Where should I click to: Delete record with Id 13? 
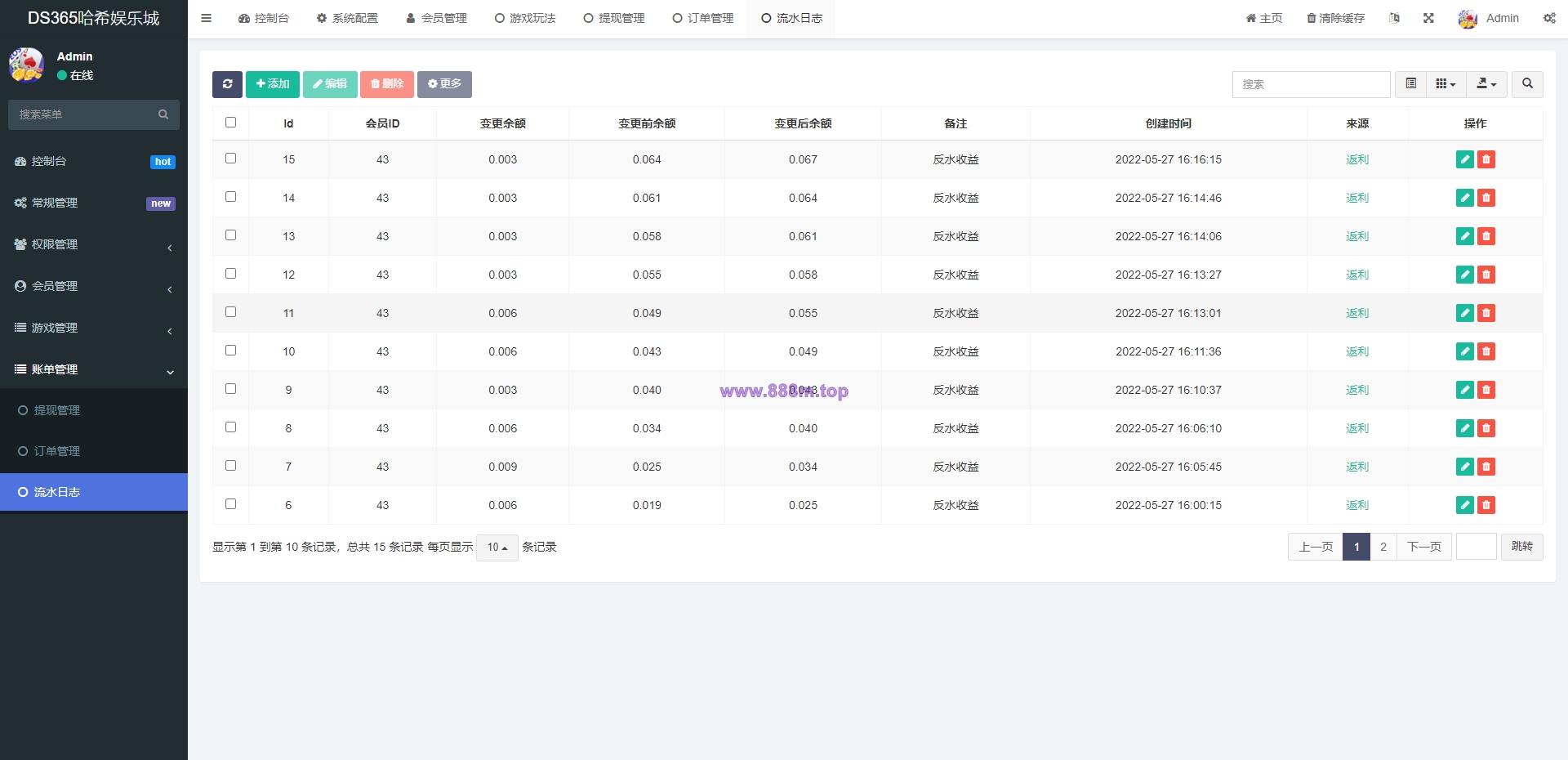click(x=1486, y=236)
